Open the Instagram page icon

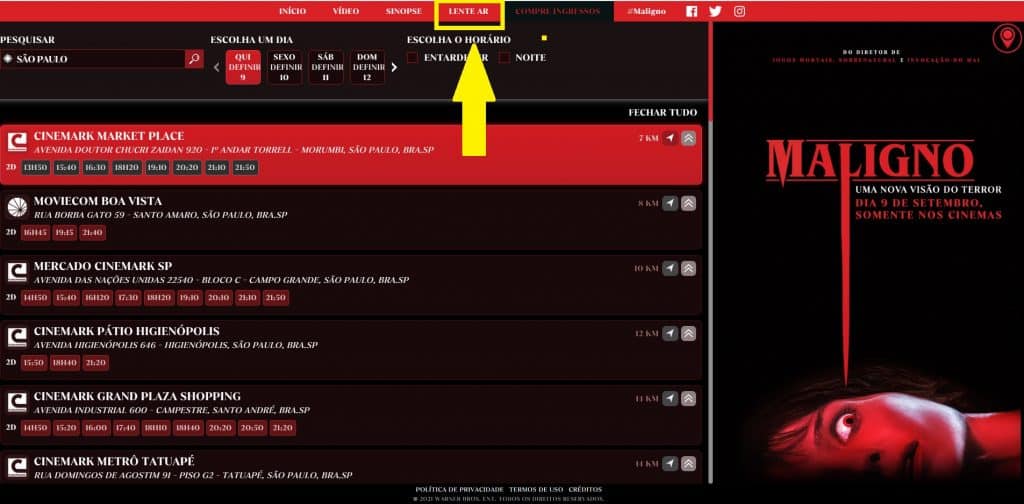point(739,11)
